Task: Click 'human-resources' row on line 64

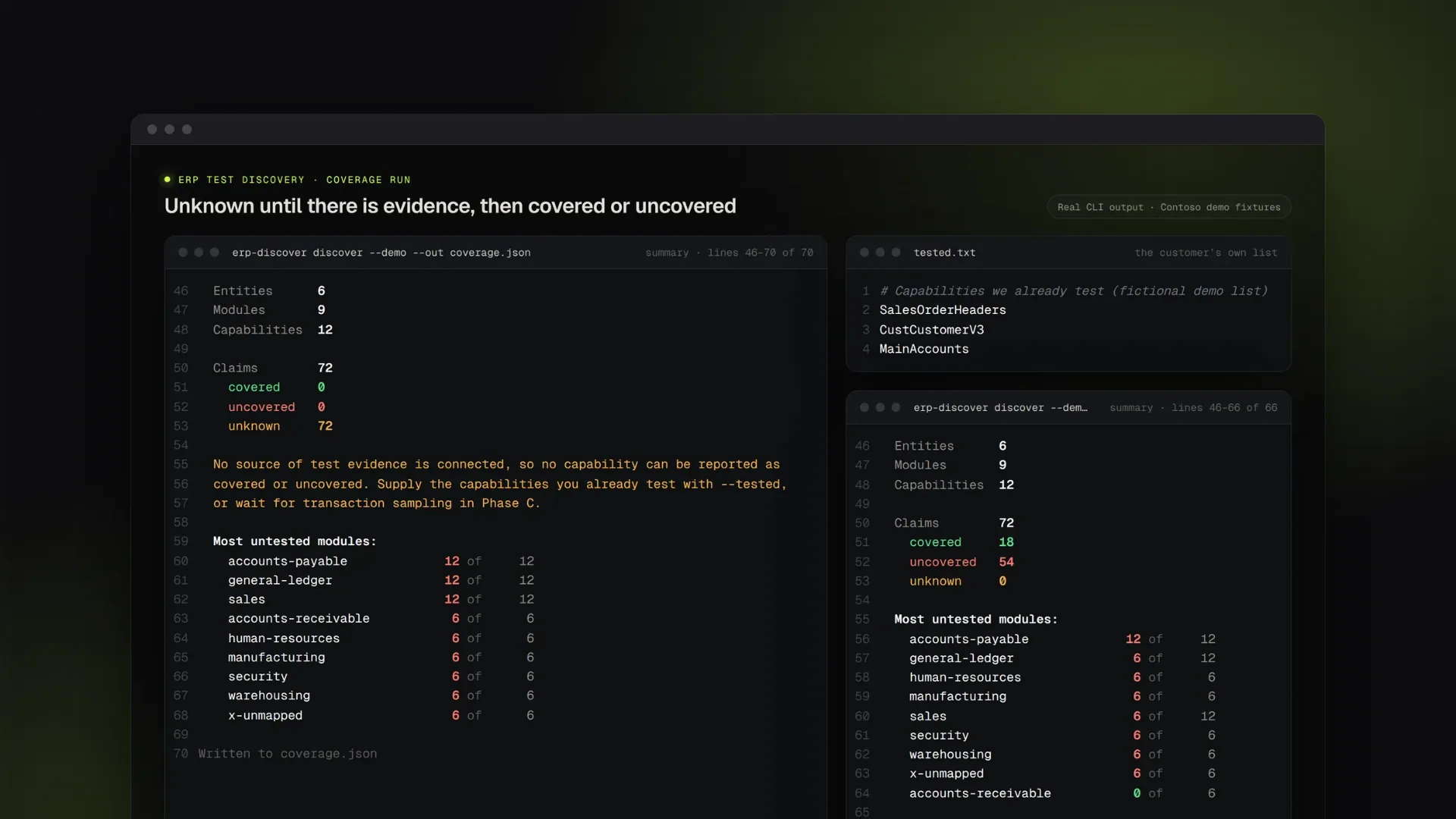Action: [381, 639]
